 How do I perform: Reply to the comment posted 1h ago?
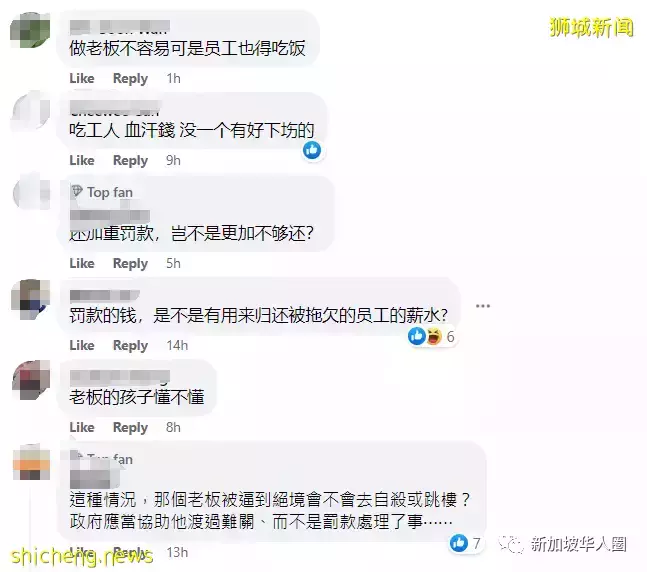coord(130,78)
